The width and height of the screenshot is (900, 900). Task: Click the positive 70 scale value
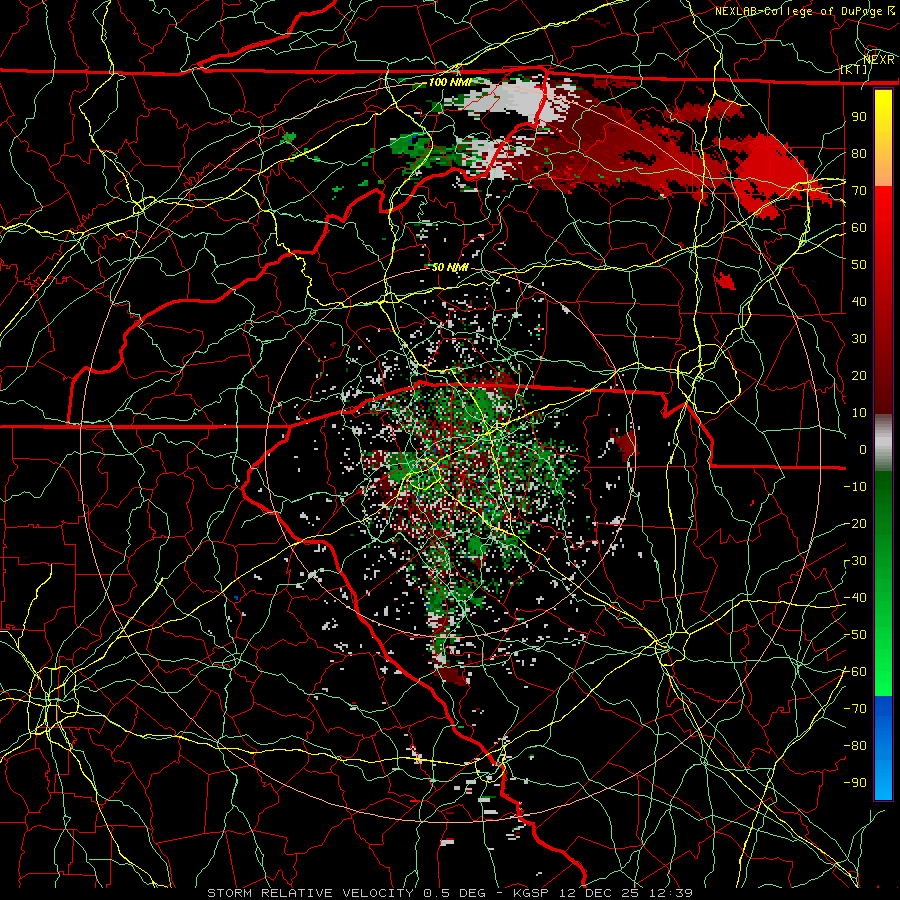tap(859, 191)
